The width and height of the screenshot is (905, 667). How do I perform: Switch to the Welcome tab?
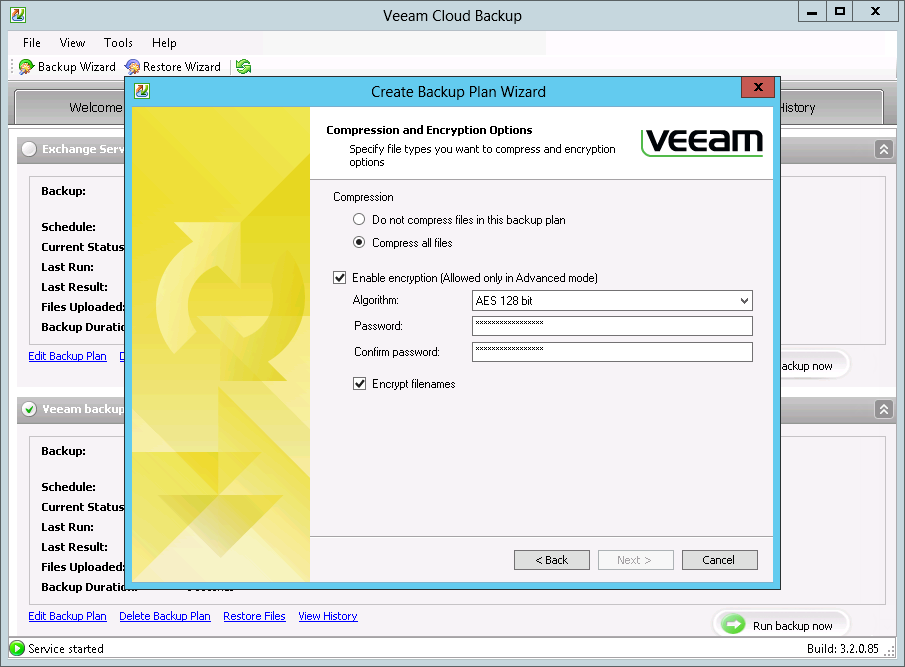[x=70, y=107]
